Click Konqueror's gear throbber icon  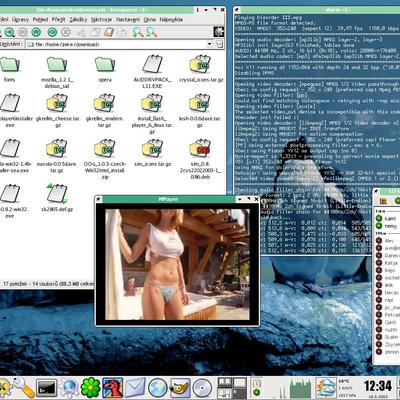[x=219, y=32]
